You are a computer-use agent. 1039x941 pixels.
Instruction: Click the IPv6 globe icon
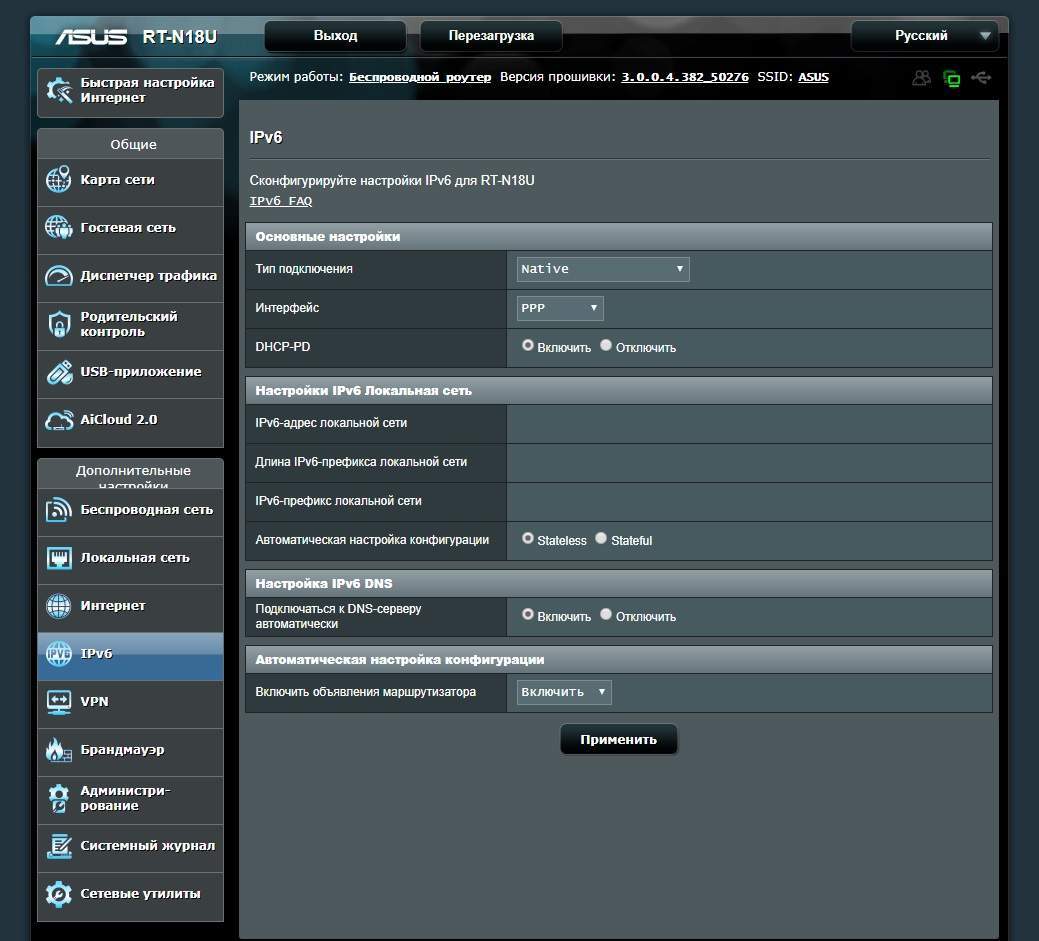(x=58, y=653)
